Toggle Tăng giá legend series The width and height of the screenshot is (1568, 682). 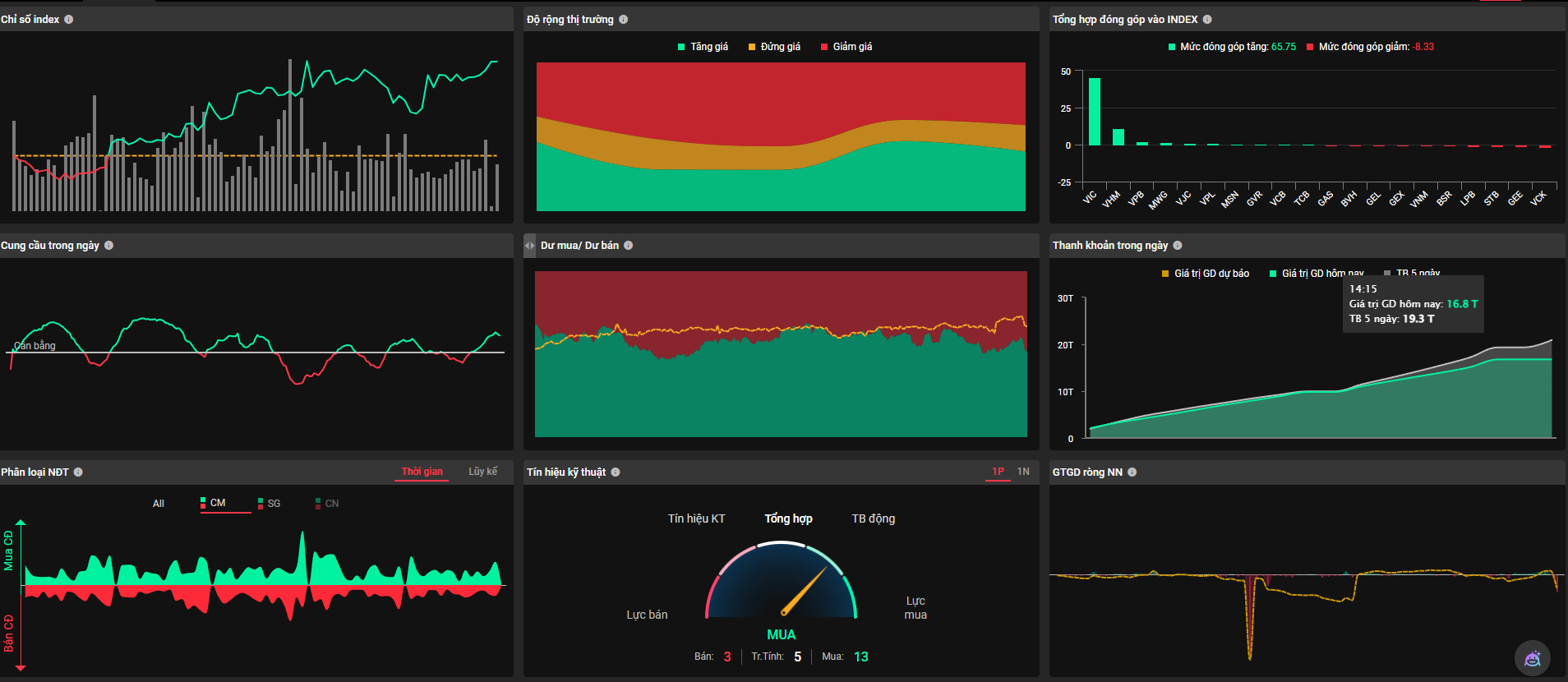(703, 47)
